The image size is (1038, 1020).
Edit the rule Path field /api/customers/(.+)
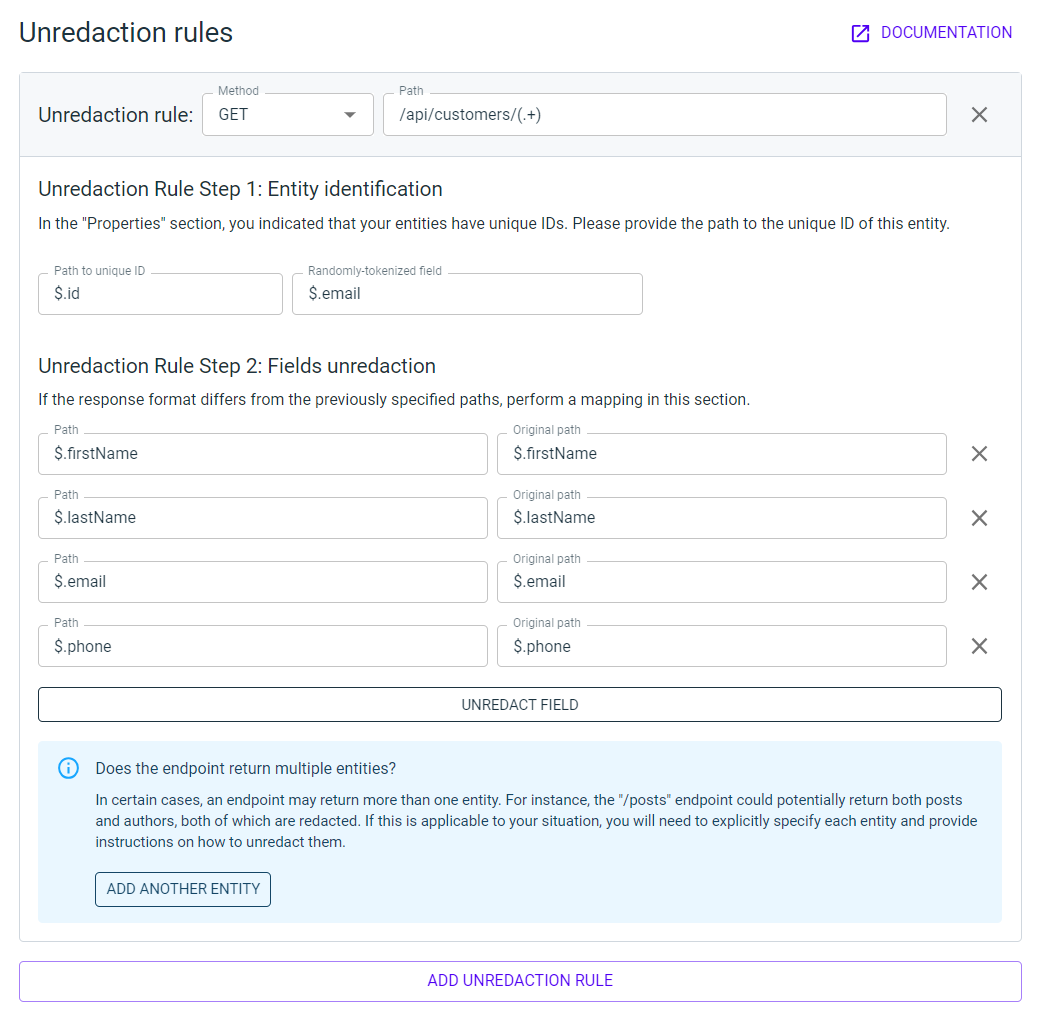(x=664, y=115)
